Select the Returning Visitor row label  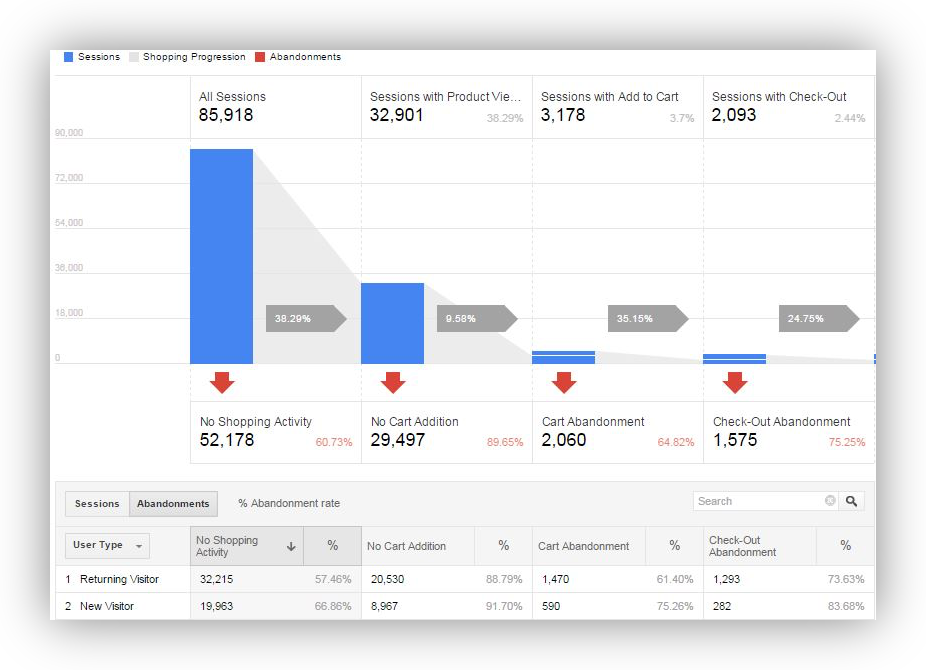(x=119, y=579)
